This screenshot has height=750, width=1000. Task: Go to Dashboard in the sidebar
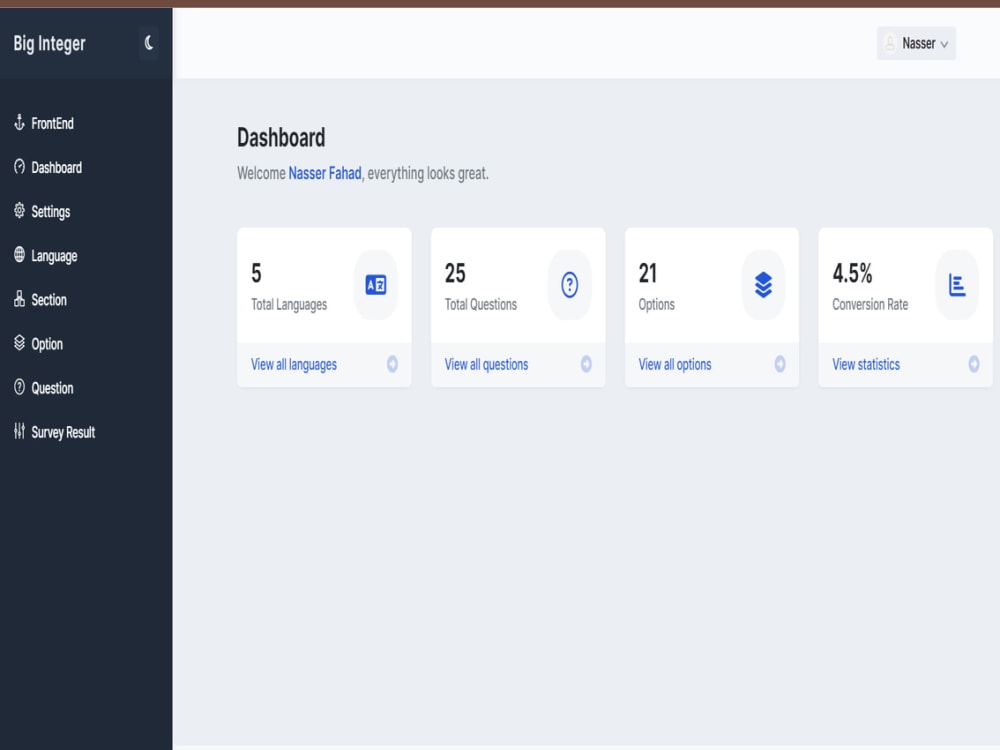point(57,168)
